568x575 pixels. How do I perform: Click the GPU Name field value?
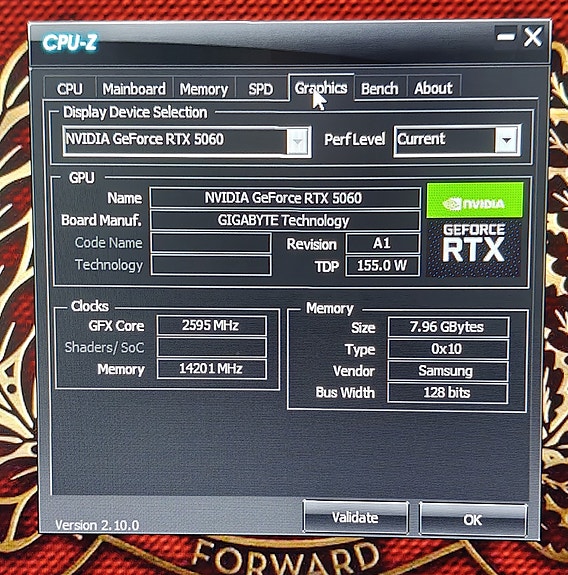(285, 198)
